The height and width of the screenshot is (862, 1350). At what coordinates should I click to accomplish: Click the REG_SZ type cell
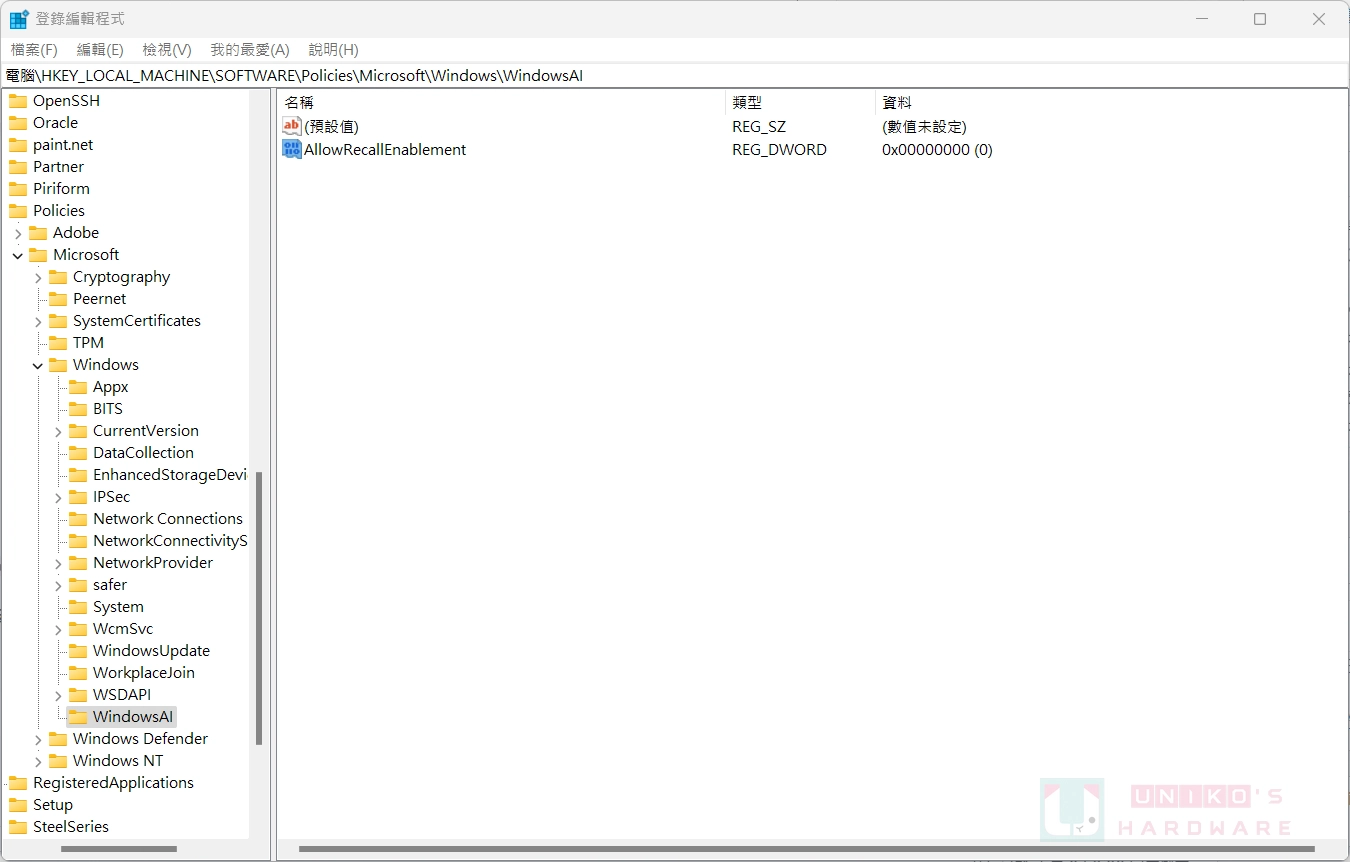tap(759, 126)
